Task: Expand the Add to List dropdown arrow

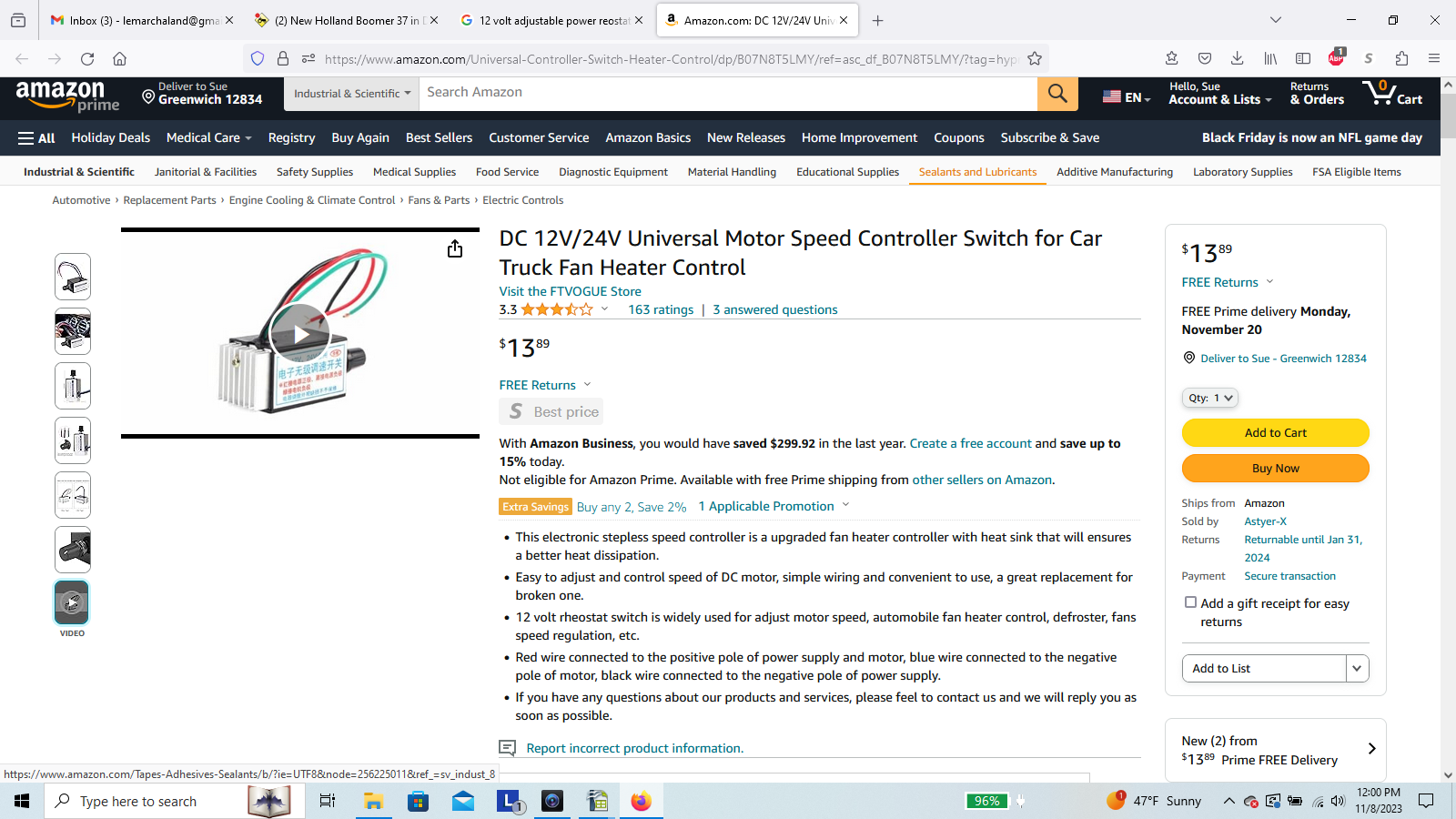Action: tap(1357, 668)
